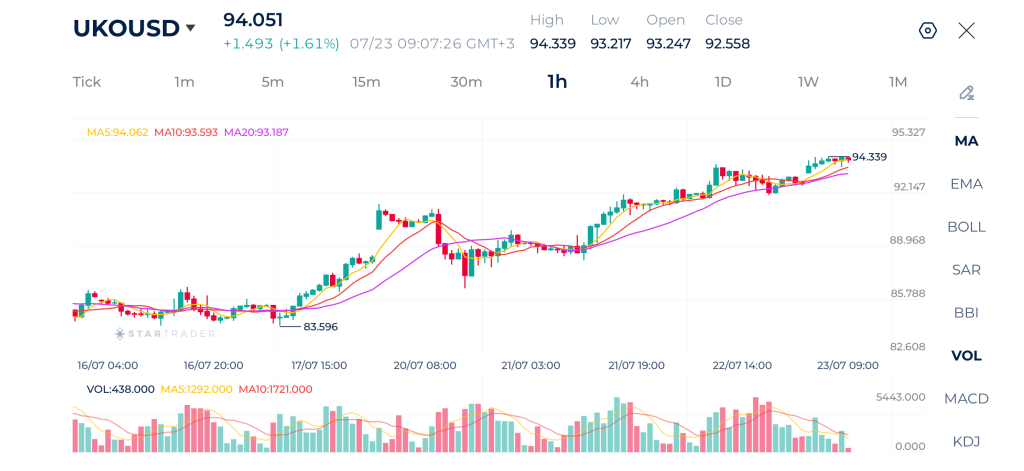The image size is (1024, 471).
Task: Click the MA20:93.187 legend label
Action: pyautogui.click(x=257, y=132)
